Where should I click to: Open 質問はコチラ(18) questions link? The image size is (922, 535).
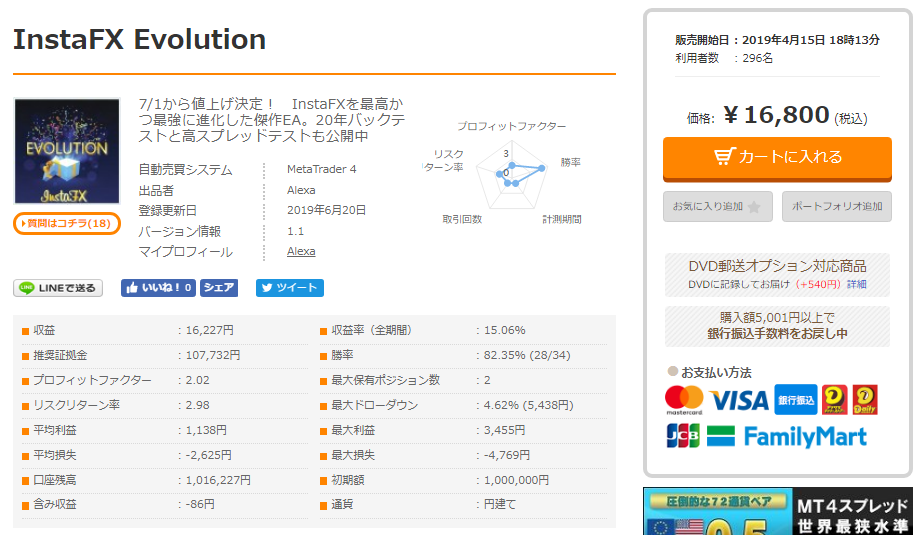tap(66, 223)
